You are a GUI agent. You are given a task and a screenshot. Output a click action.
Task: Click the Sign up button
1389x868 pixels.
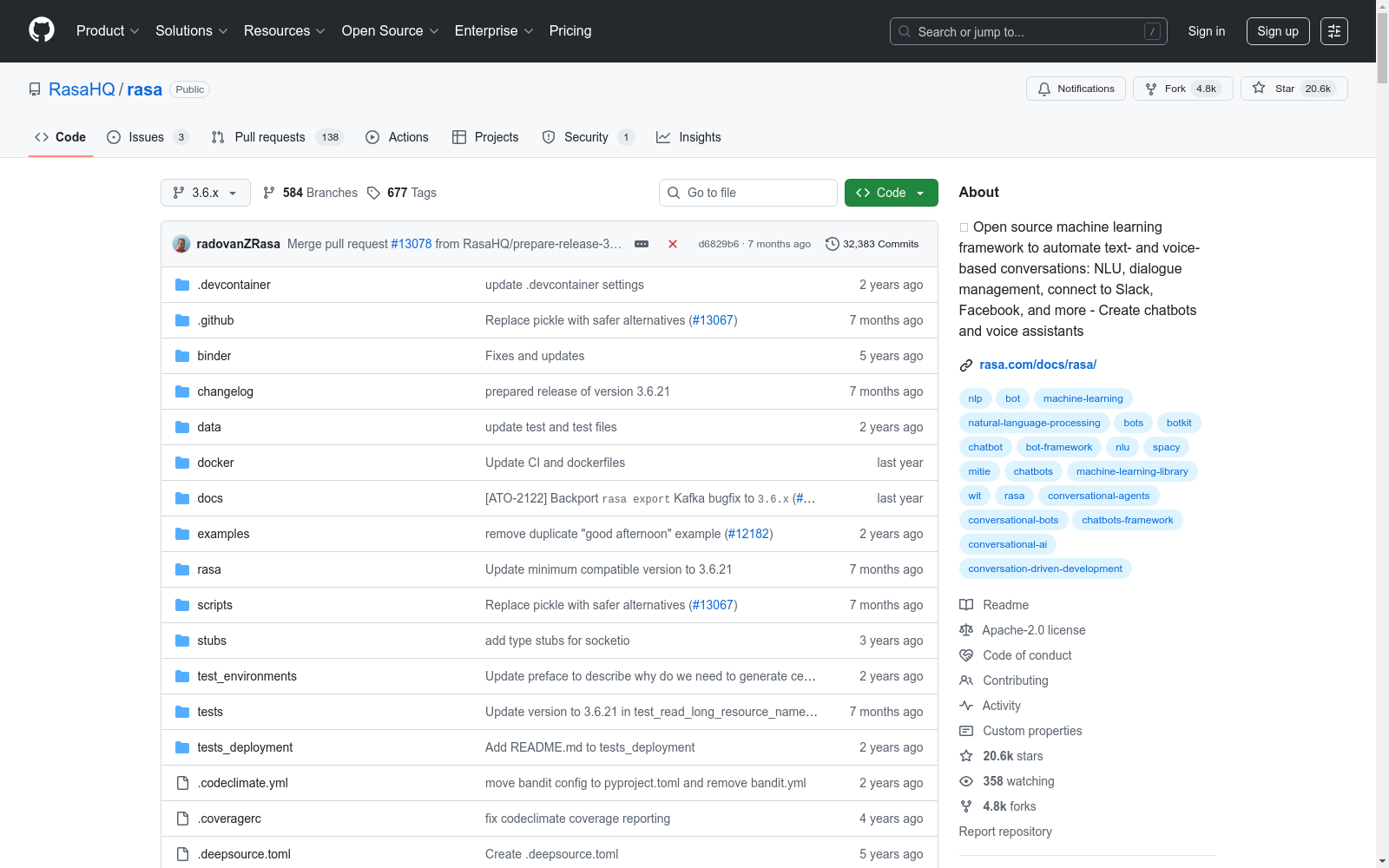tap(1278, 31)
